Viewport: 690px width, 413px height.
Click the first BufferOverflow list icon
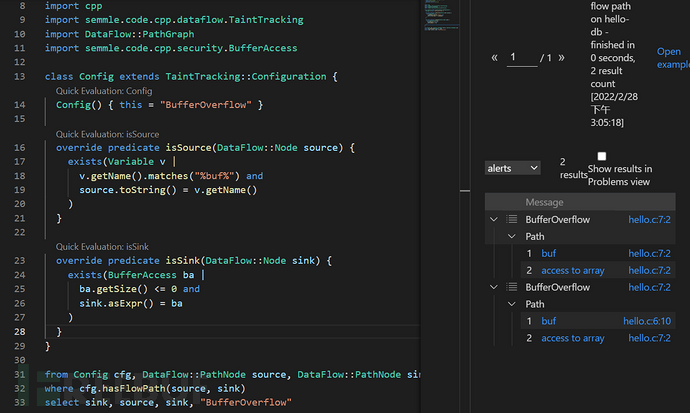511,219
